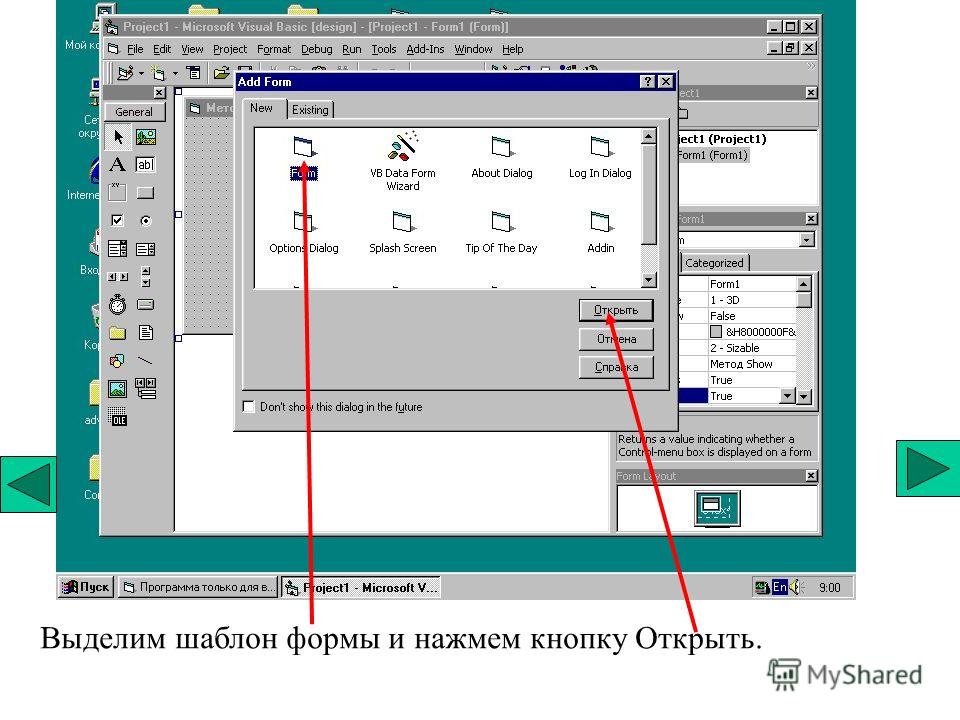960x720 pixels.
Task: Expand the Add Project toolbar dropdown arrow
Action: point(141,73)
